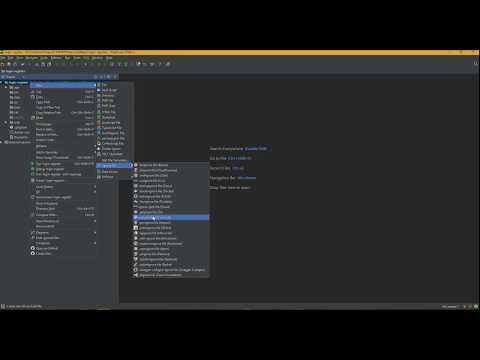The width and height of the screenshot is (480, 360).
Task: Open the Navigate menu
Action: 32,58
